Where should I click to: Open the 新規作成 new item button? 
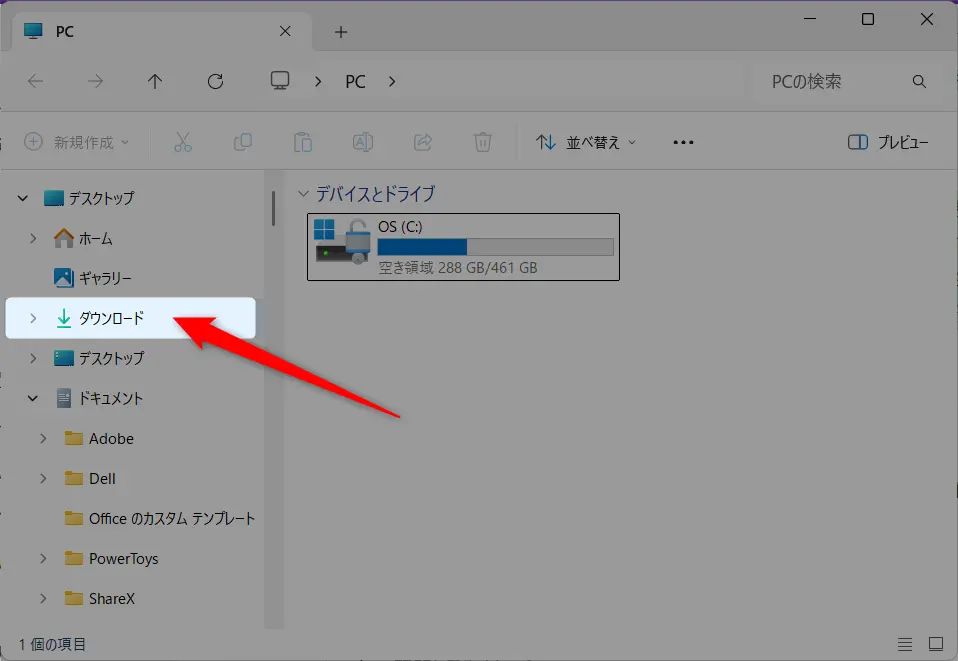(77, 142)
